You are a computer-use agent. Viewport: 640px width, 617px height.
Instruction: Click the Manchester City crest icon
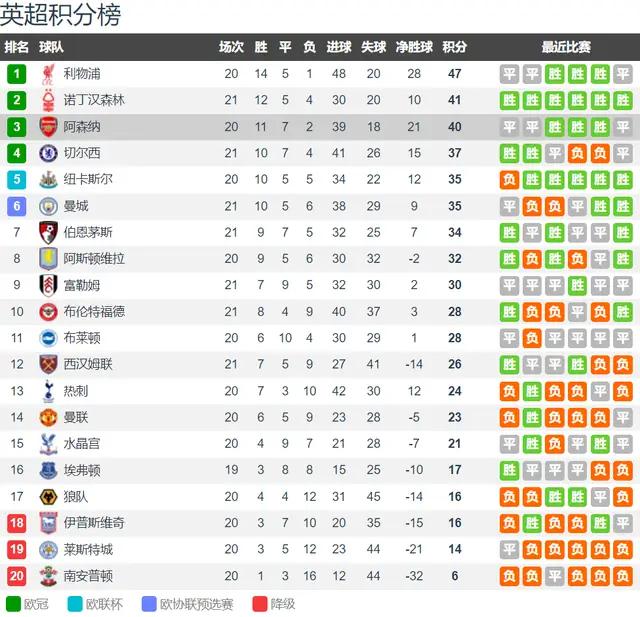click(x=47, y=206)
